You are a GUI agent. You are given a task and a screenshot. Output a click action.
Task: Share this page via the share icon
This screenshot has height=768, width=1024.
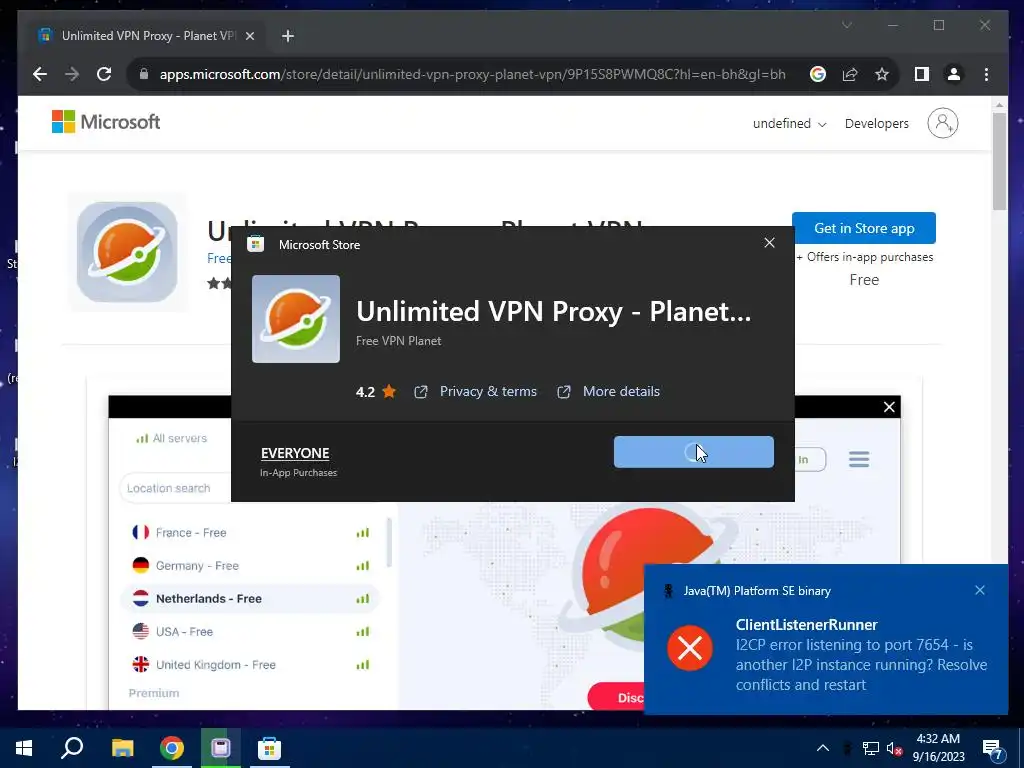pos(850,74)
